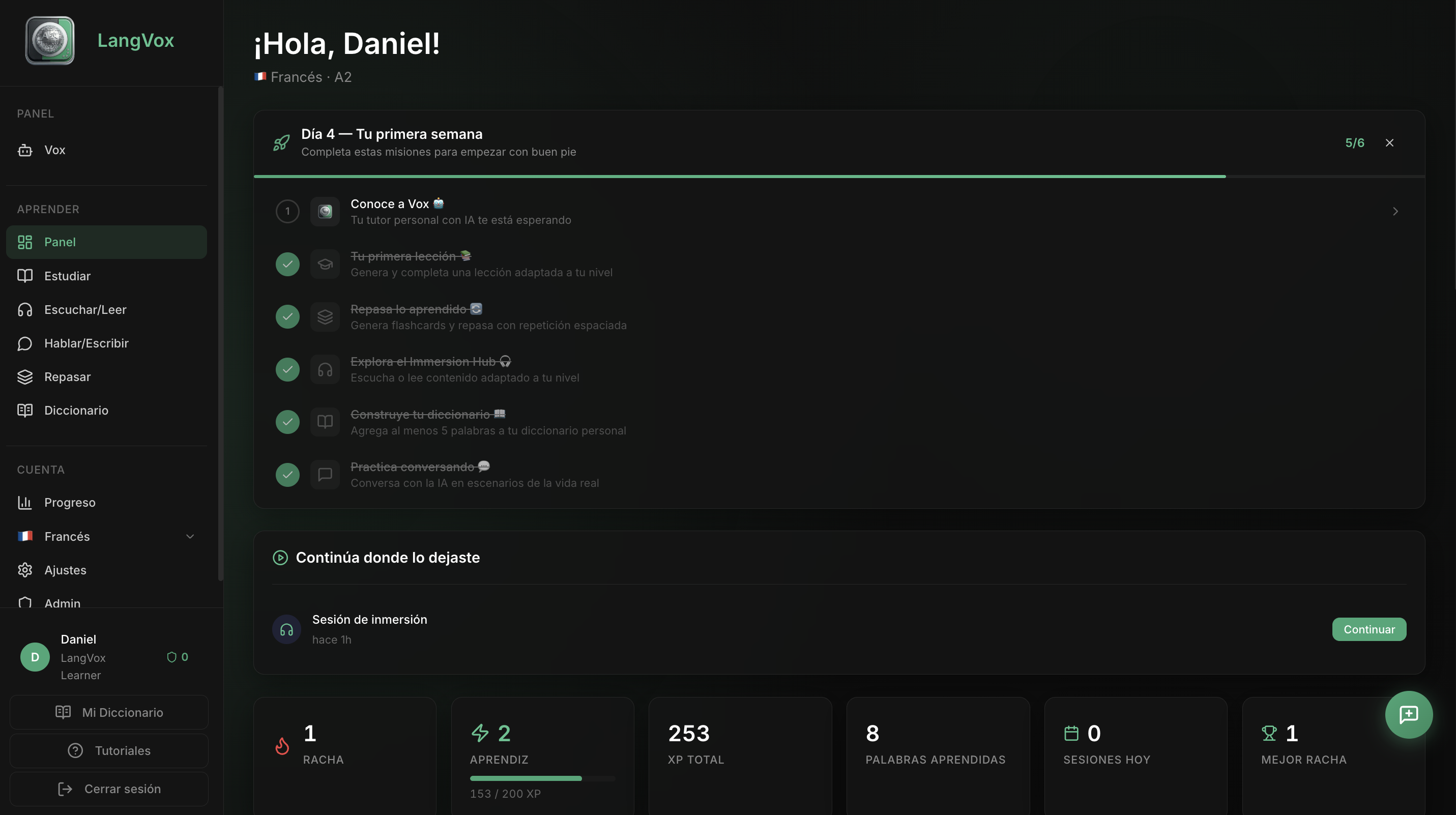The image size is (1456, 815).
Task: Click the shield points badge
Action: pos(178,657)
